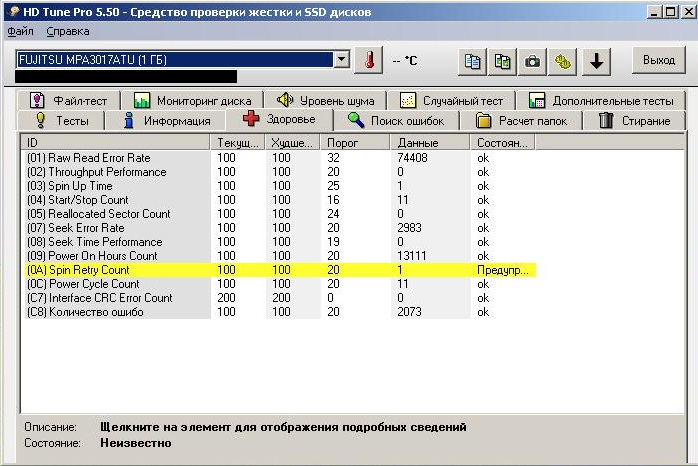Select the (07) Seek Error Rate row
698x466 pixels.
(279, 228)
